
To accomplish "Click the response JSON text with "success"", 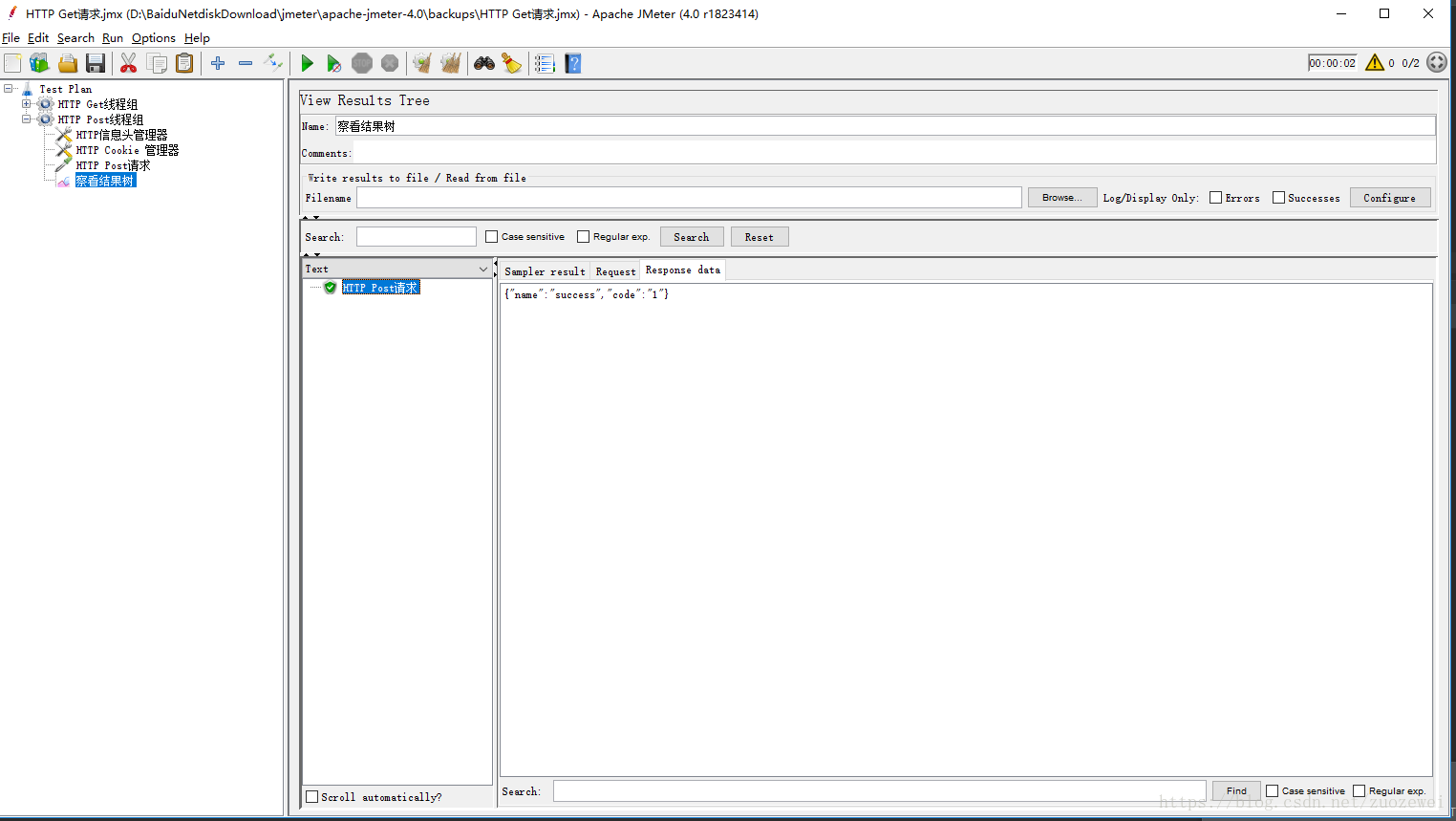I will [587, 294].
